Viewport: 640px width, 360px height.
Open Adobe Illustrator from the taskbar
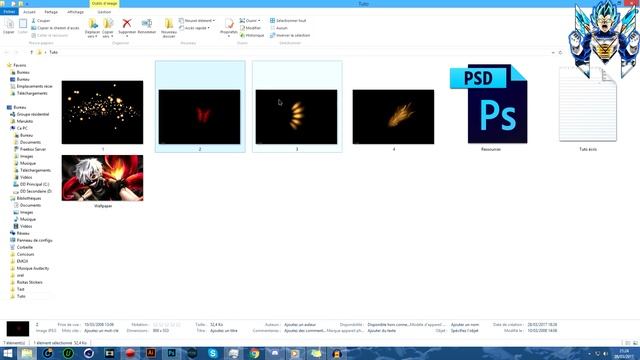pos(151,353)
